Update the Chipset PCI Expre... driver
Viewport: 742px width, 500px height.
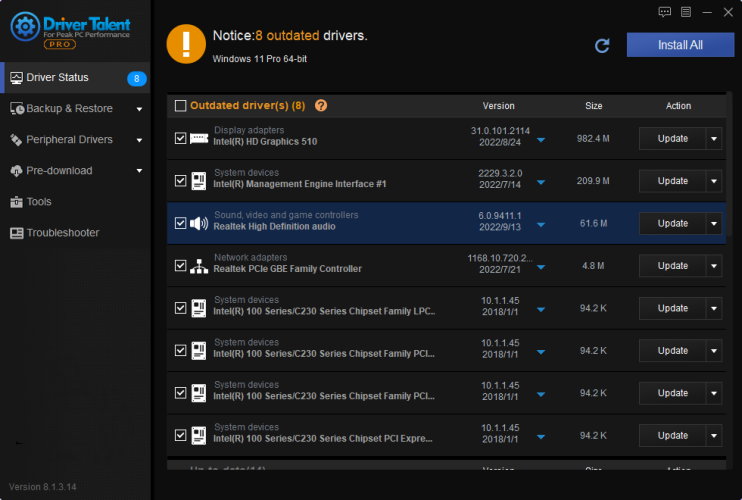pyautogui.click(x=672, y=436)
